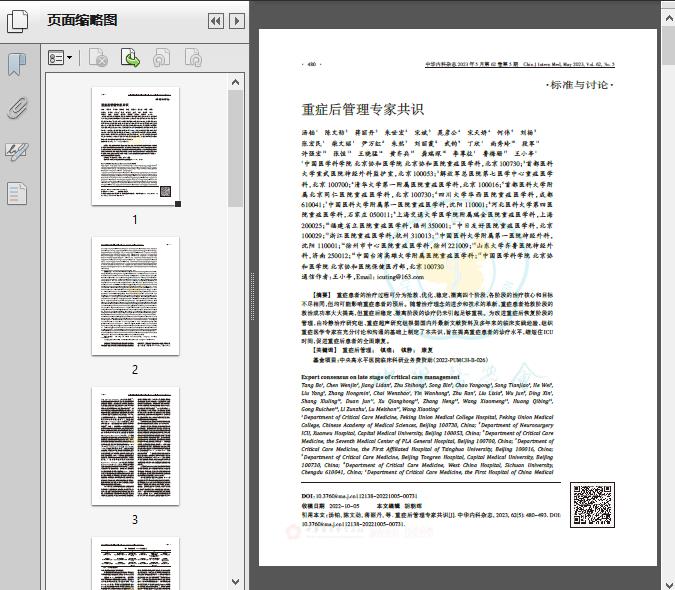Open the Signatures panel
This screenshot has height=590, width=675.
[x=17, y=151]
